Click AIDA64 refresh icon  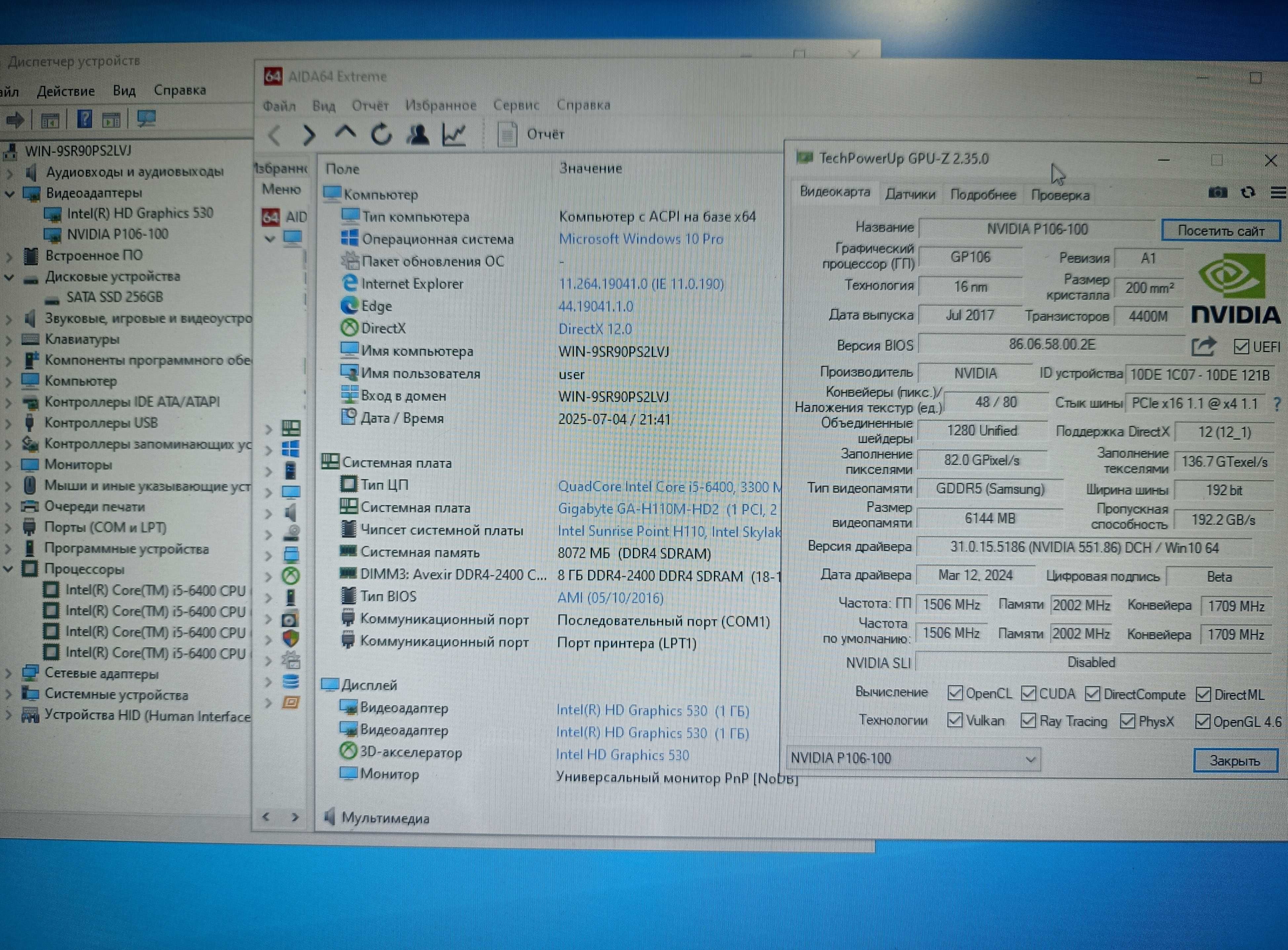click(381, 135)
